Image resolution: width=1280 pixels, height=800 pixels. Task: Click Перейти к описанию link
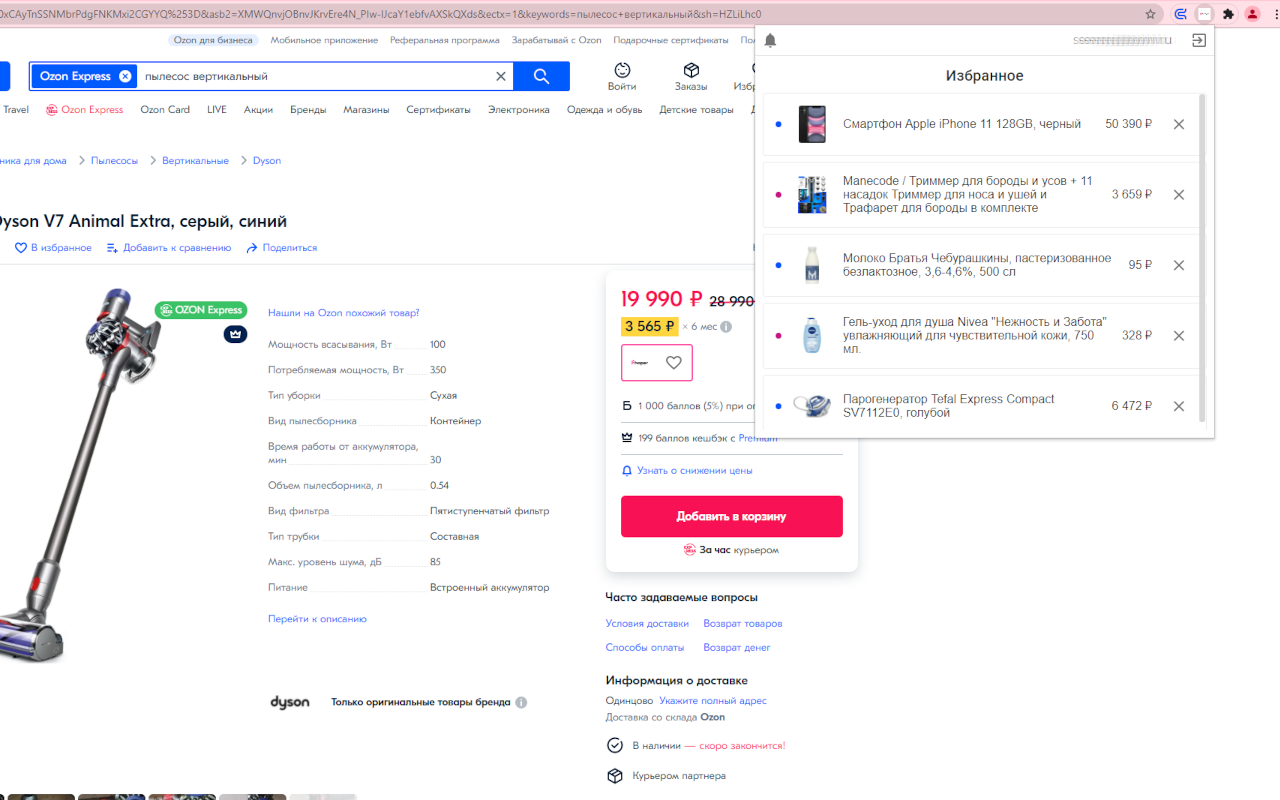tap(317, 619)
